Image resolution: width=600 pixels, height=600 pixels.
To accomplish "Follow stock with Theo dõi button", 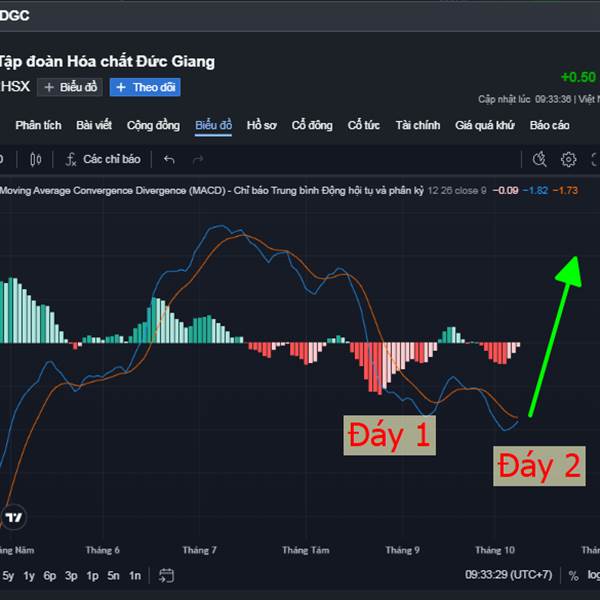I will click(145, 87).
